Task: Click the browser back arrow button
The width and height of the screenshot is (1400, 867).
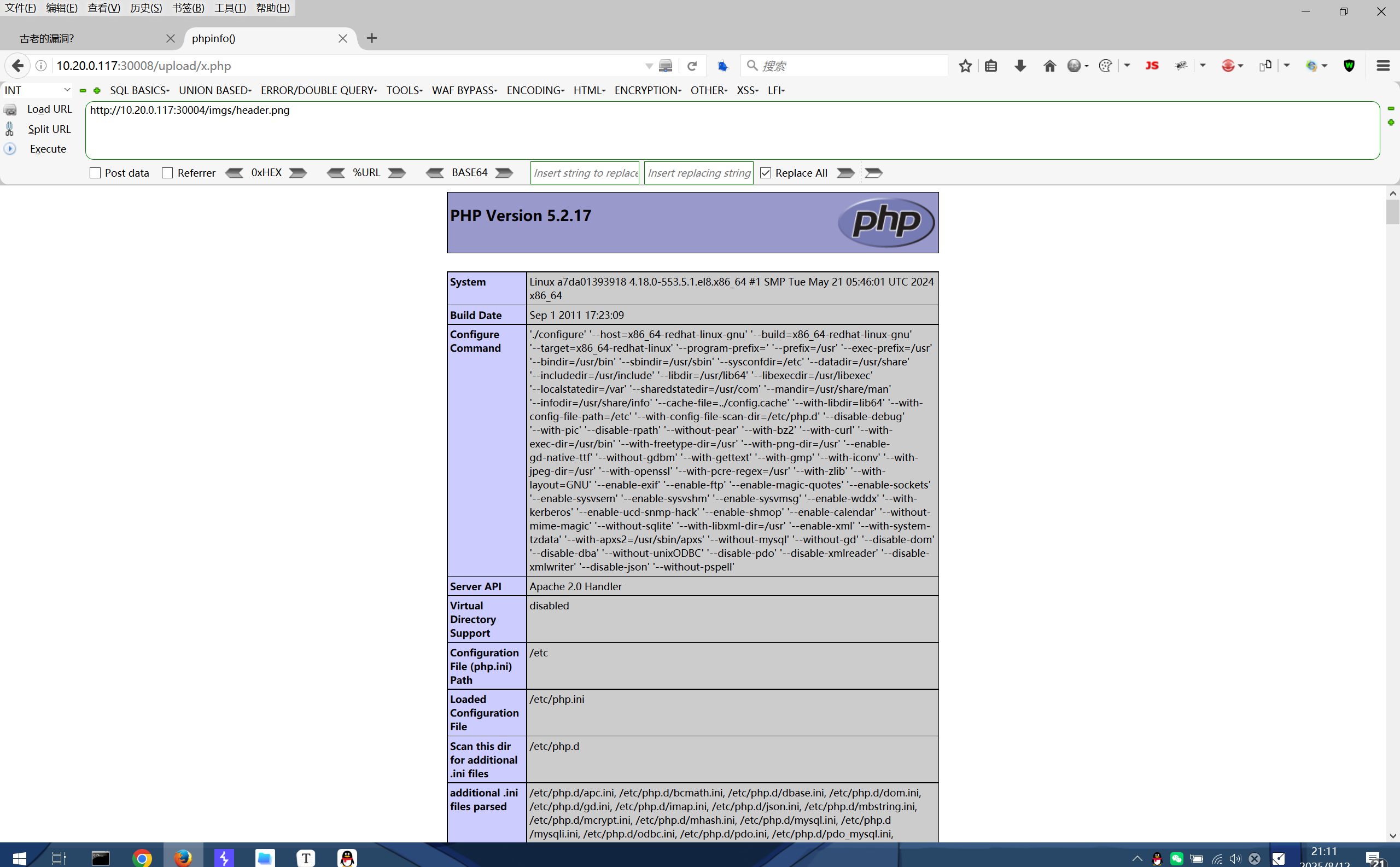Action: [17, 66]
